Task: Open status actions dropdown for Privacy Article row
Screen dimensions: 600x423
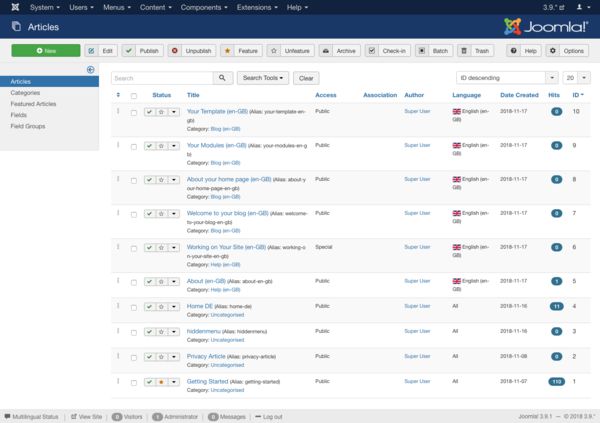Action: pos(174,357)
